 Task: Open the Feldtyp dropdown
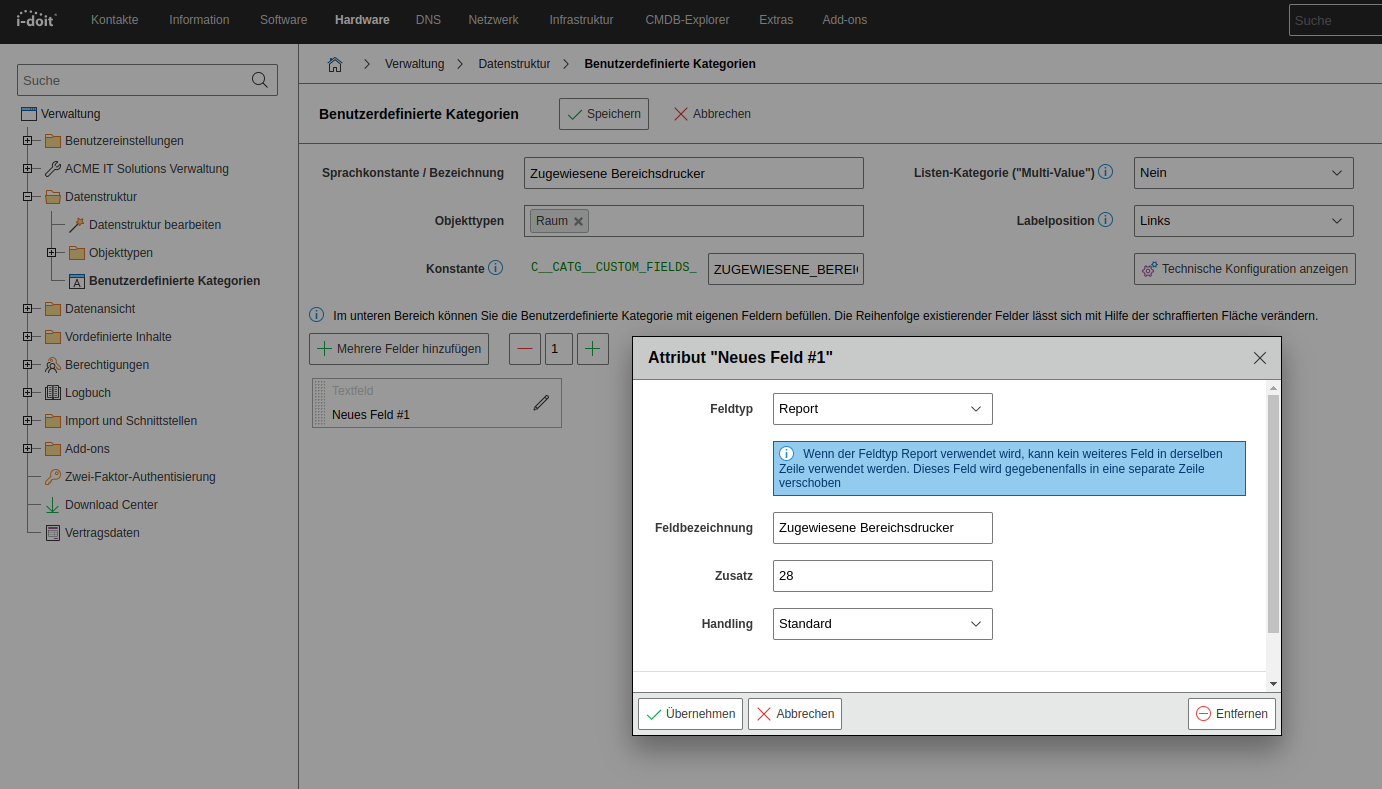pos(882,409)
